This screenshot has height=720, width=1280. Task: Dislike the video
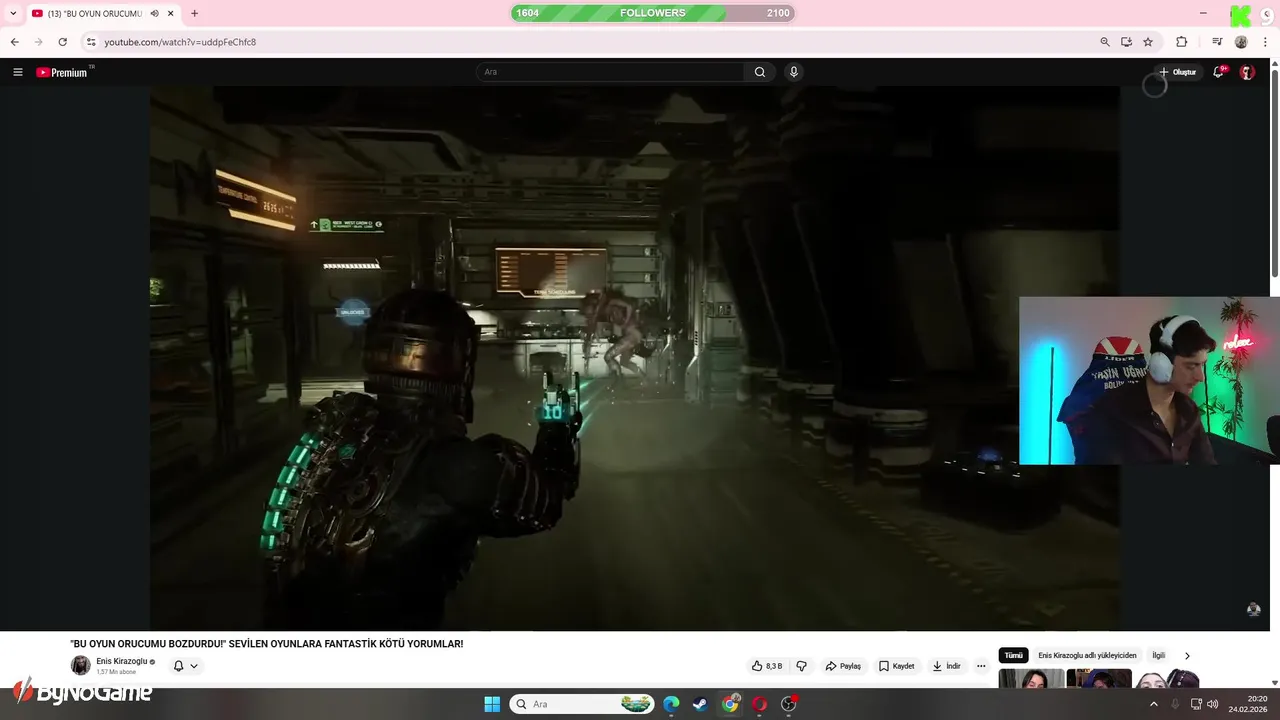tap(801, 666)
